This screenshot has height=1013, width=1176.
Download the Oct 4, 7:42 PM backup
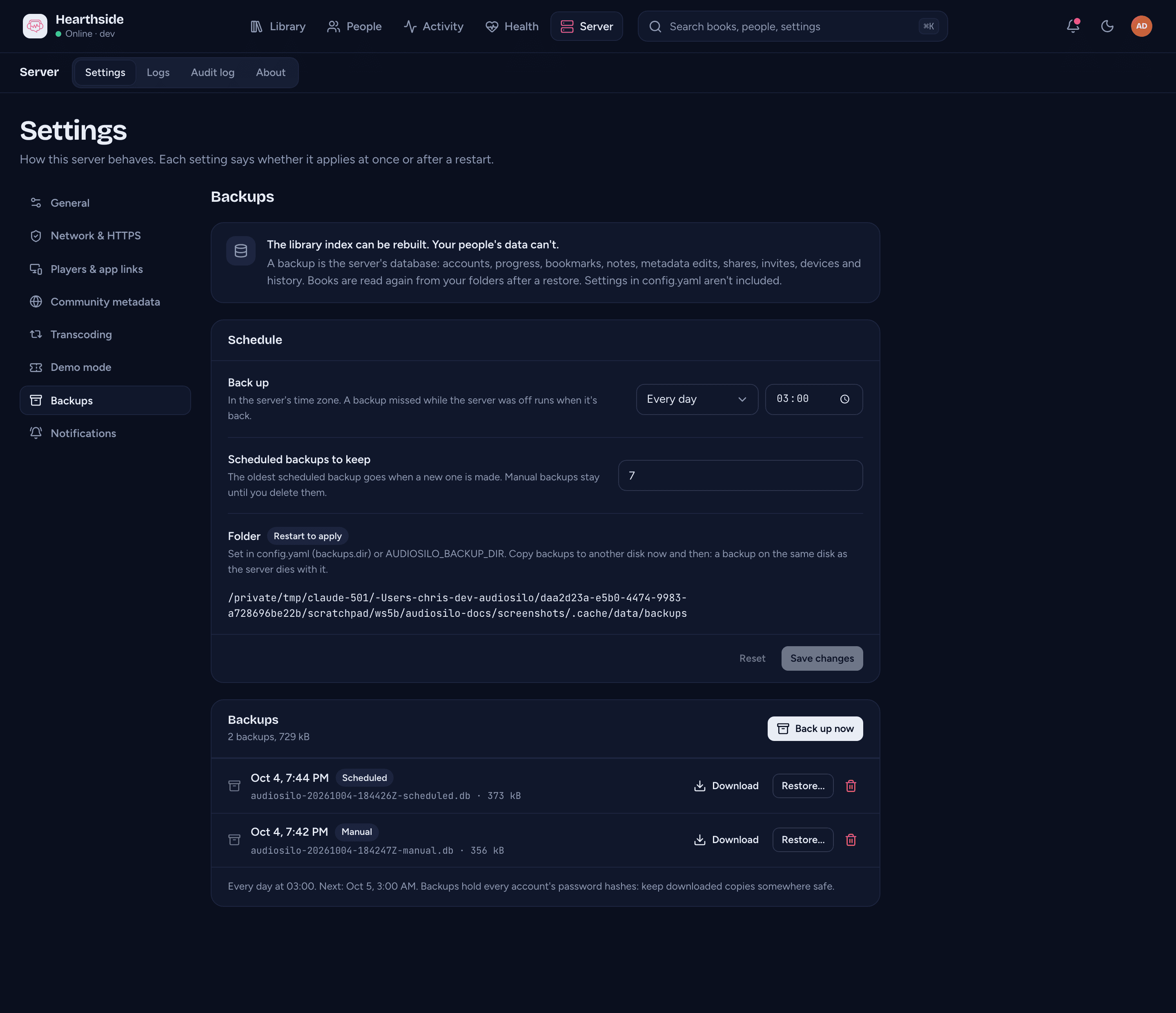[x=726, y=840]
